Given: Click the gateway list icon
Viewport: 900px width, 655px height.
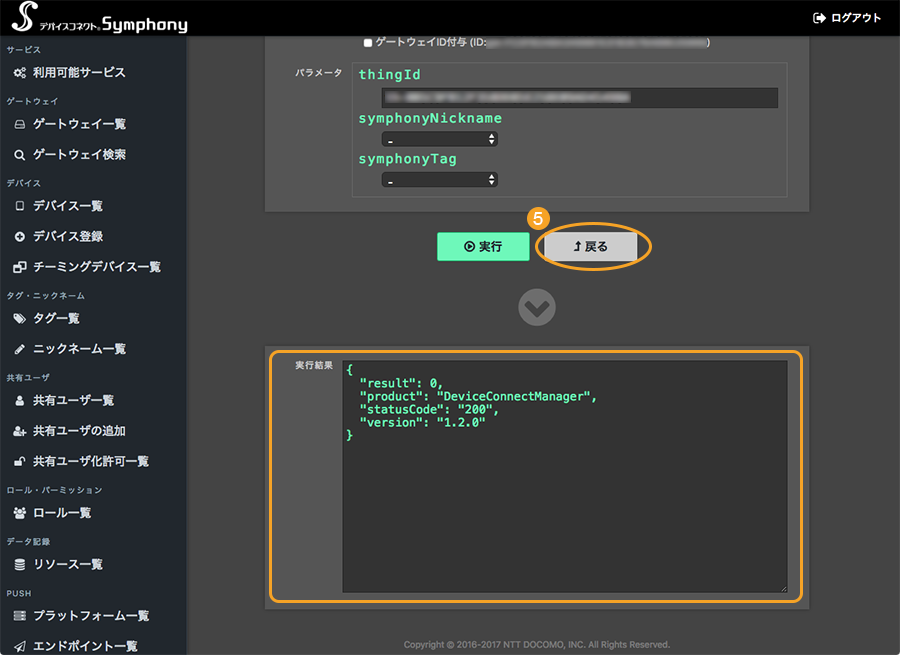Looking at the screenshot, I should (20, 125).
